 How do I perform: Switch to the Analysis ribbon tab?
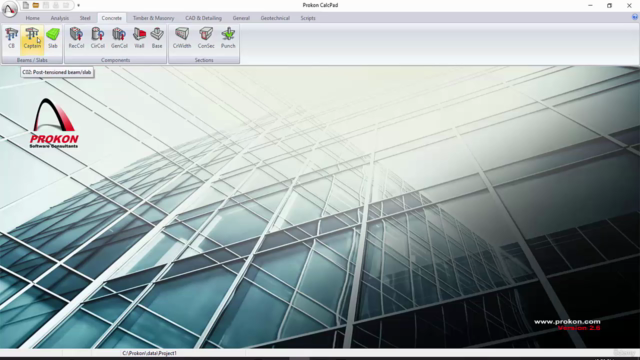[x=60, y=18]
